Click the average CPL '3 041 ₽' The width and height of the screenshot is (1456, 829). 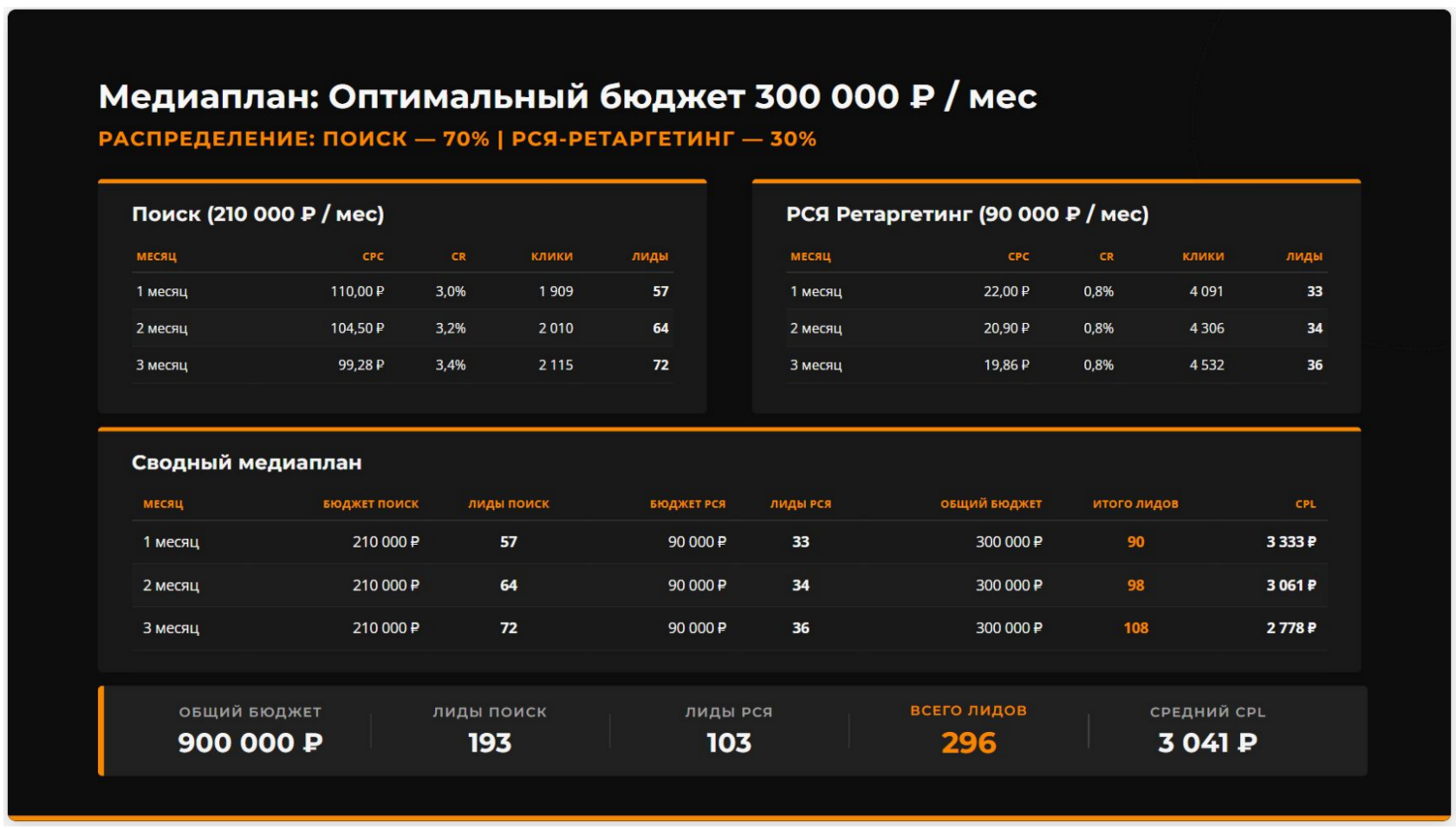pos(1207,742)
